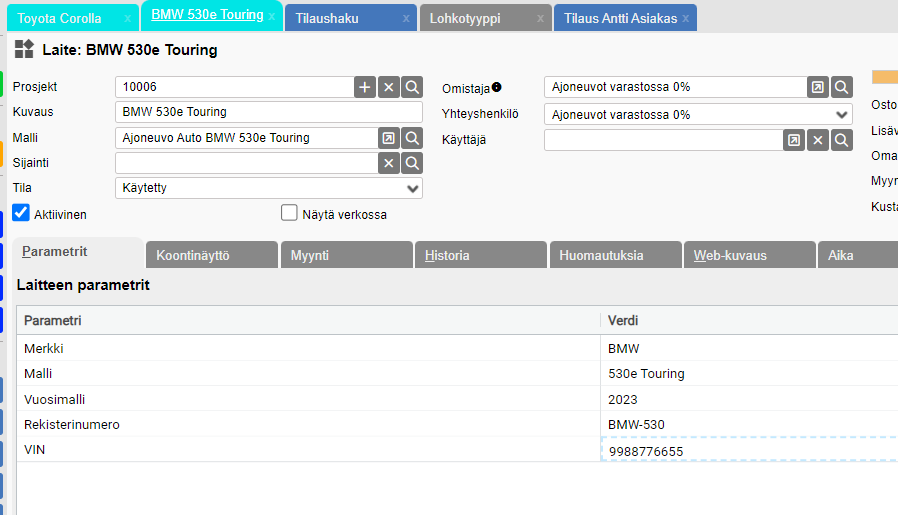Open the Käyttäjä record link icon
Image resolution: width=898 pixels, height=515 pixels.
point(794,140)
